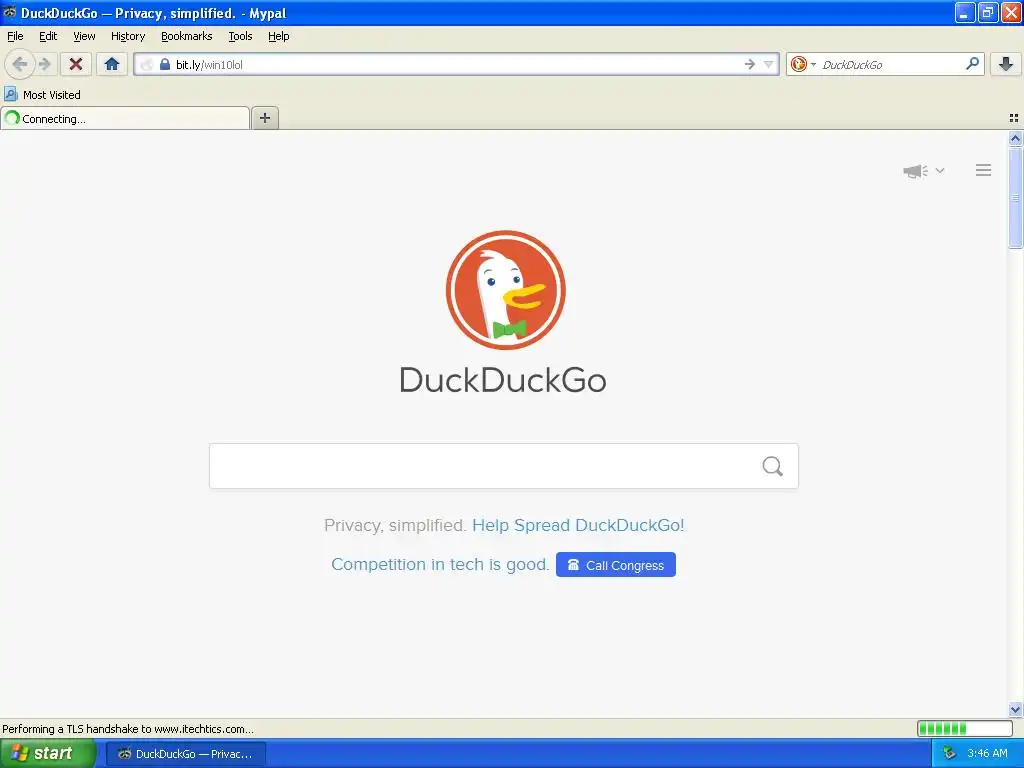The height and width of the screenshot is (768, 1024).
Task: Select the Connecting... tab
Action: coord(125,118)
